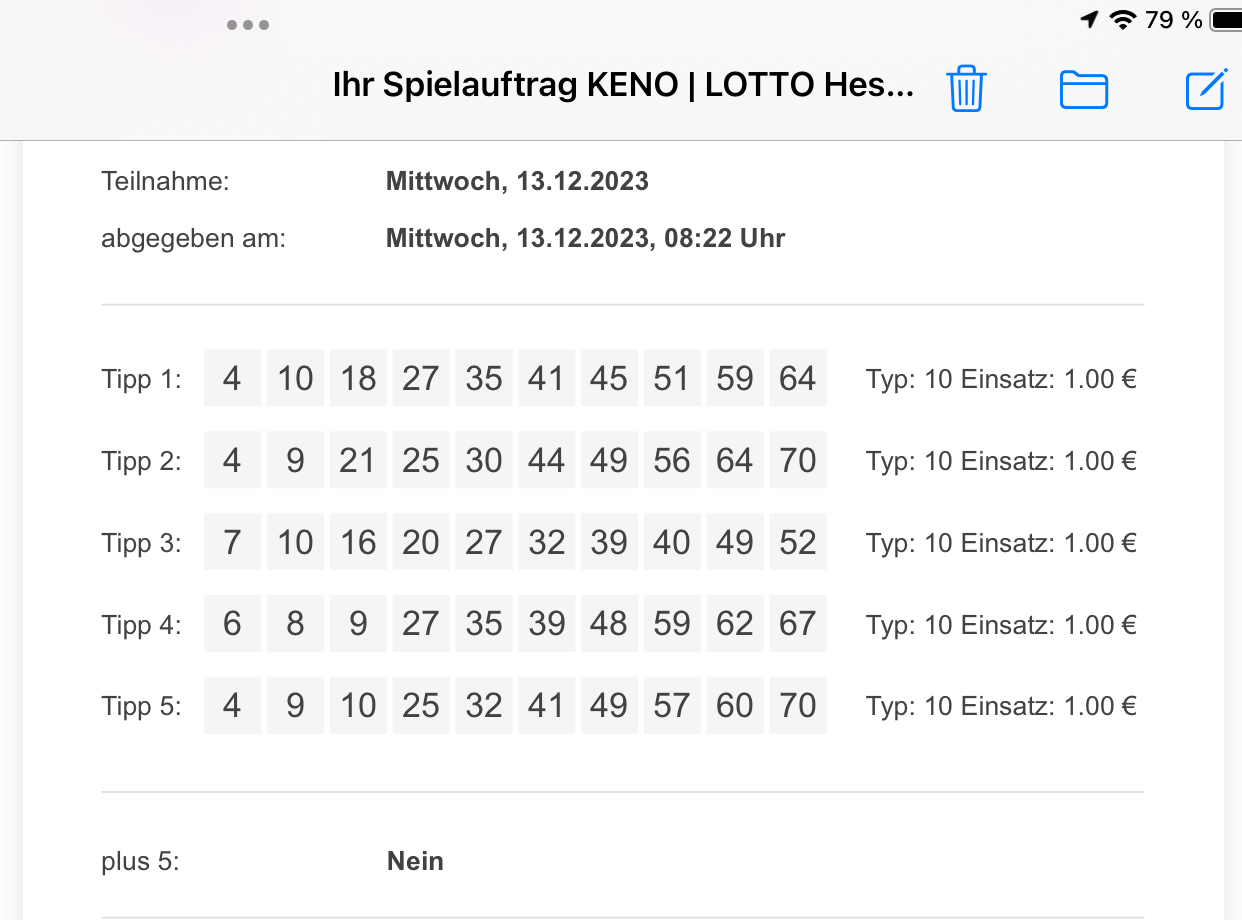Screen dimensions: 1242x920
Task: Select number 64 in Tipp 1
Action: [798, 378]
